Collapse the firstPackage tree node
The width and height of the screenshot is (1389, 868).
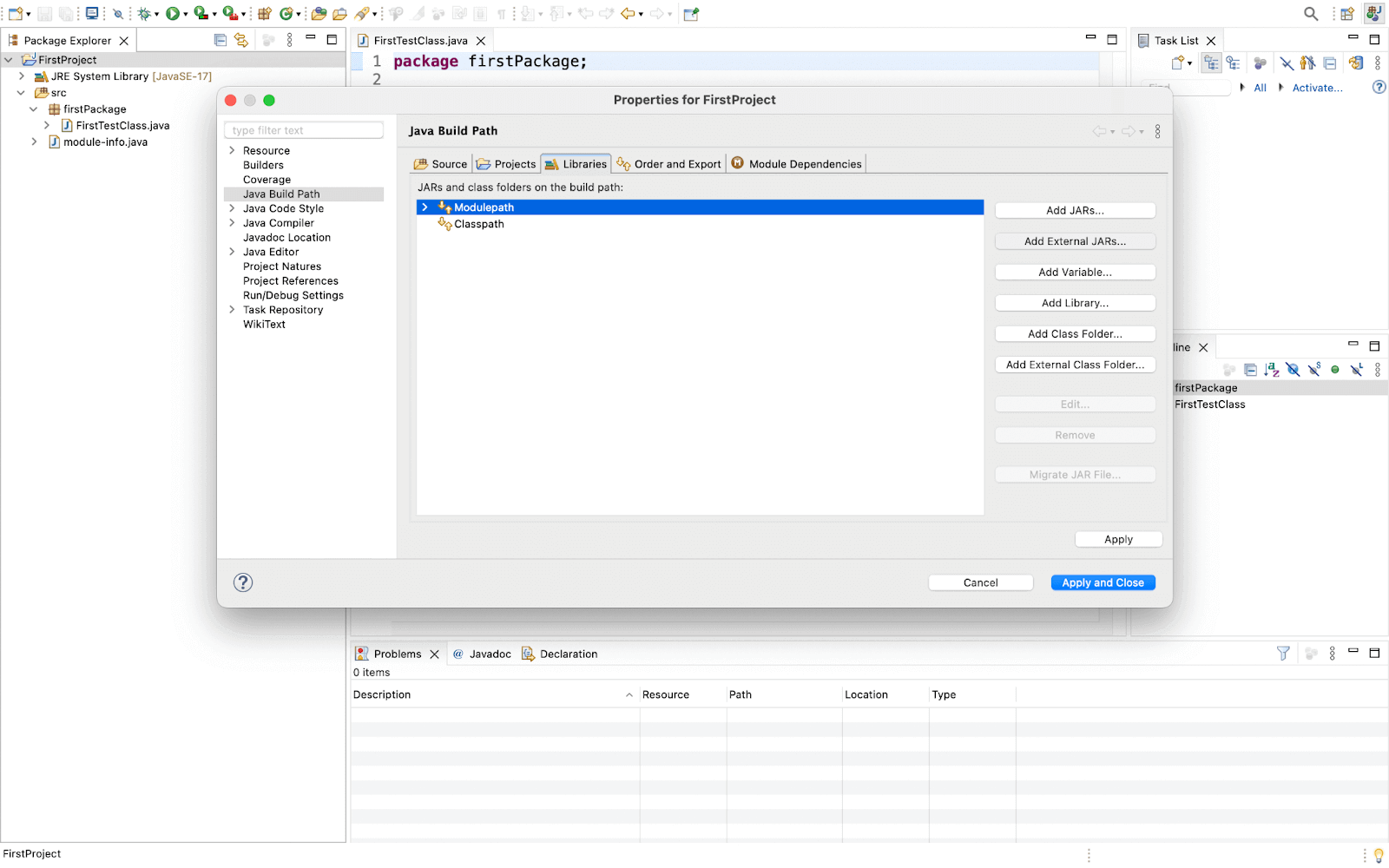[34, 109]
